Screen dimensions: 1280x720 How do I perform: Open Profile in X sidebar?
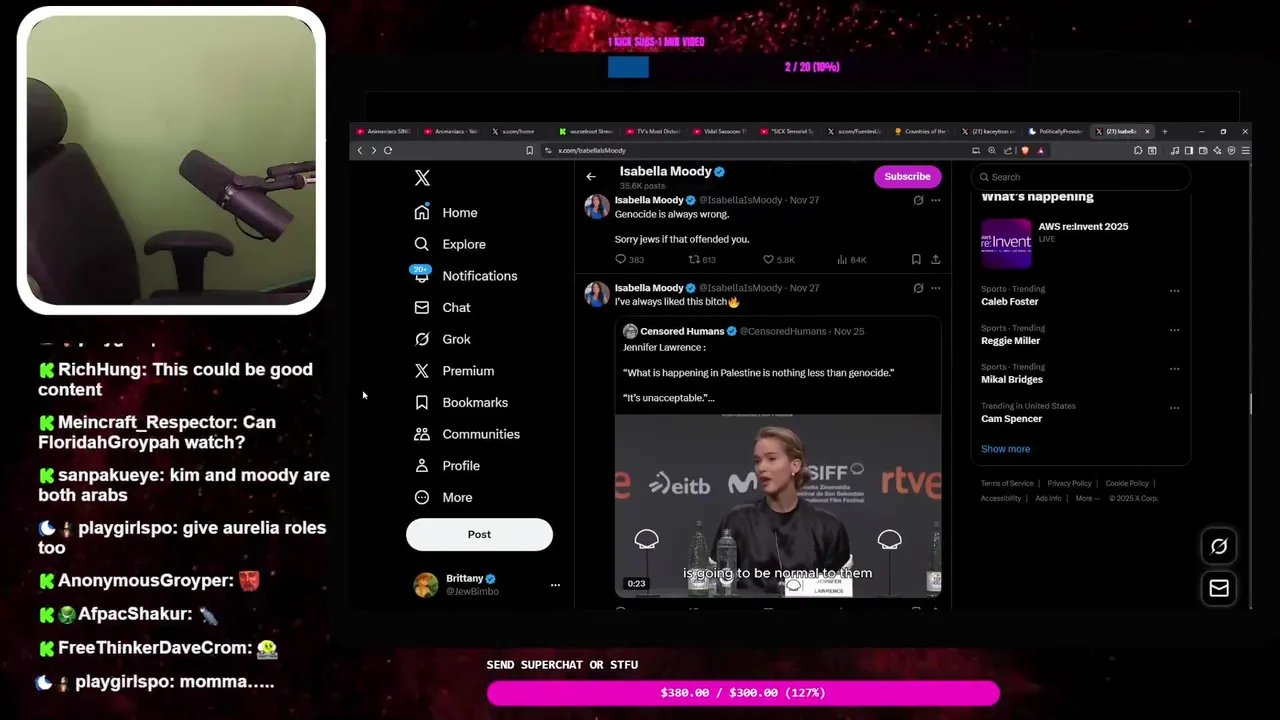(447, 466)
